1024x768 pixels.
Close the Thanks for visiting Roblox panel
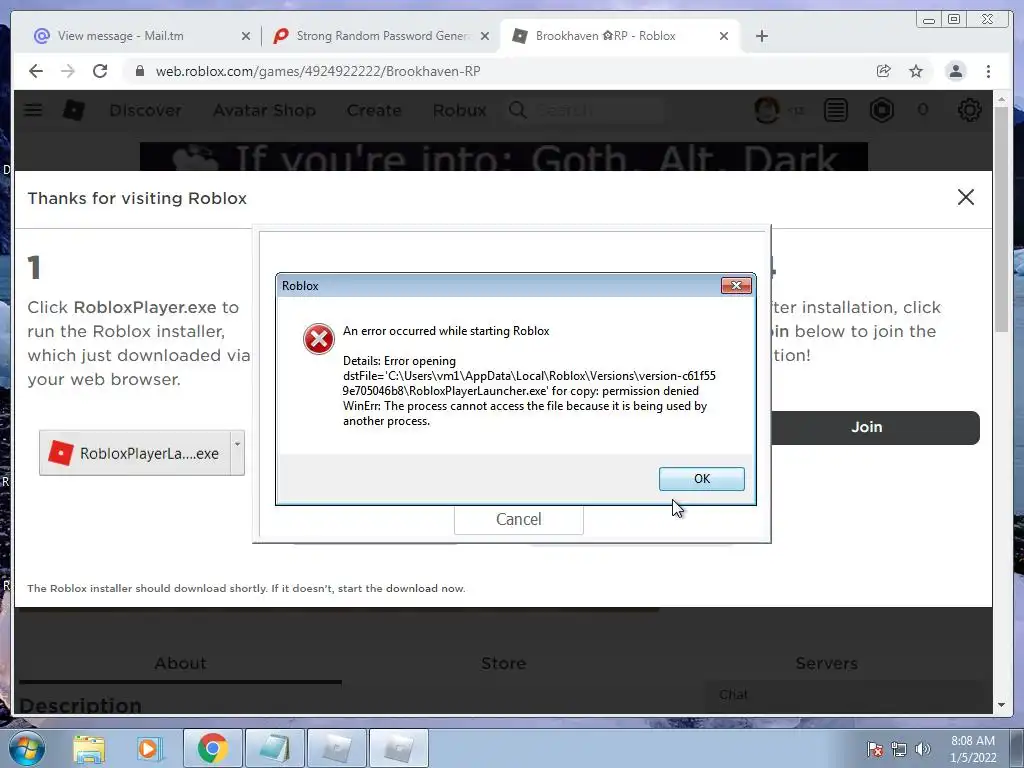point(965,197)
